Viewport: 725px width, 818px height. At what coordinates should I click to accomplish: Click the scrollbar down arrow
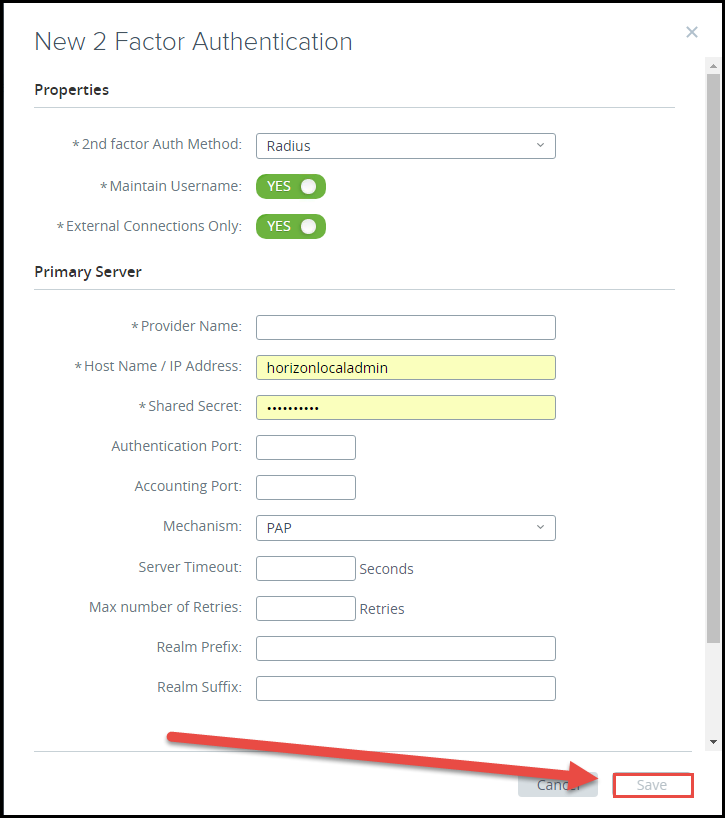point(713,742)
